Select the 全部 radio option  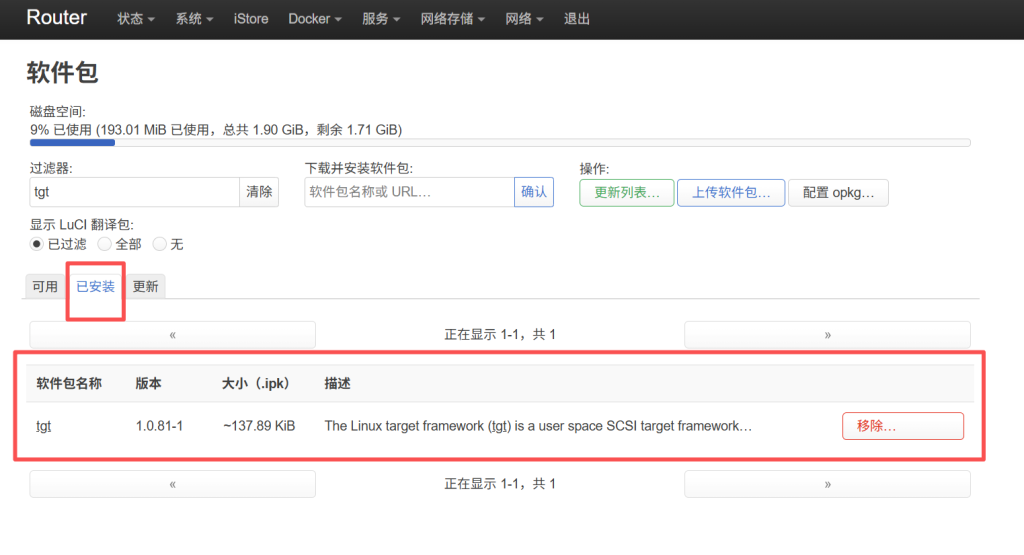point(104,244)
